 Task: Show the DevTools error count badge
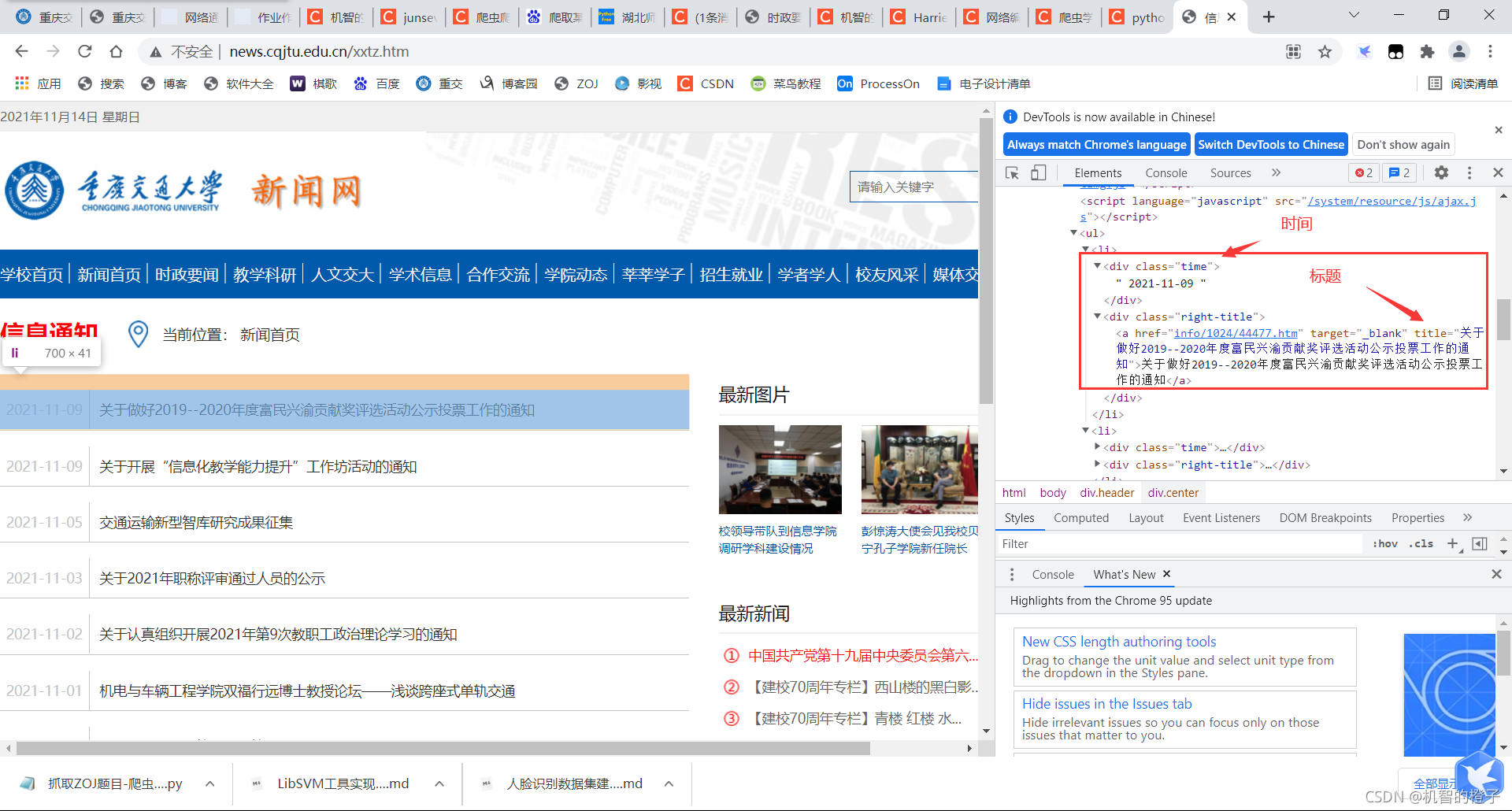[x=1364, y=172]
